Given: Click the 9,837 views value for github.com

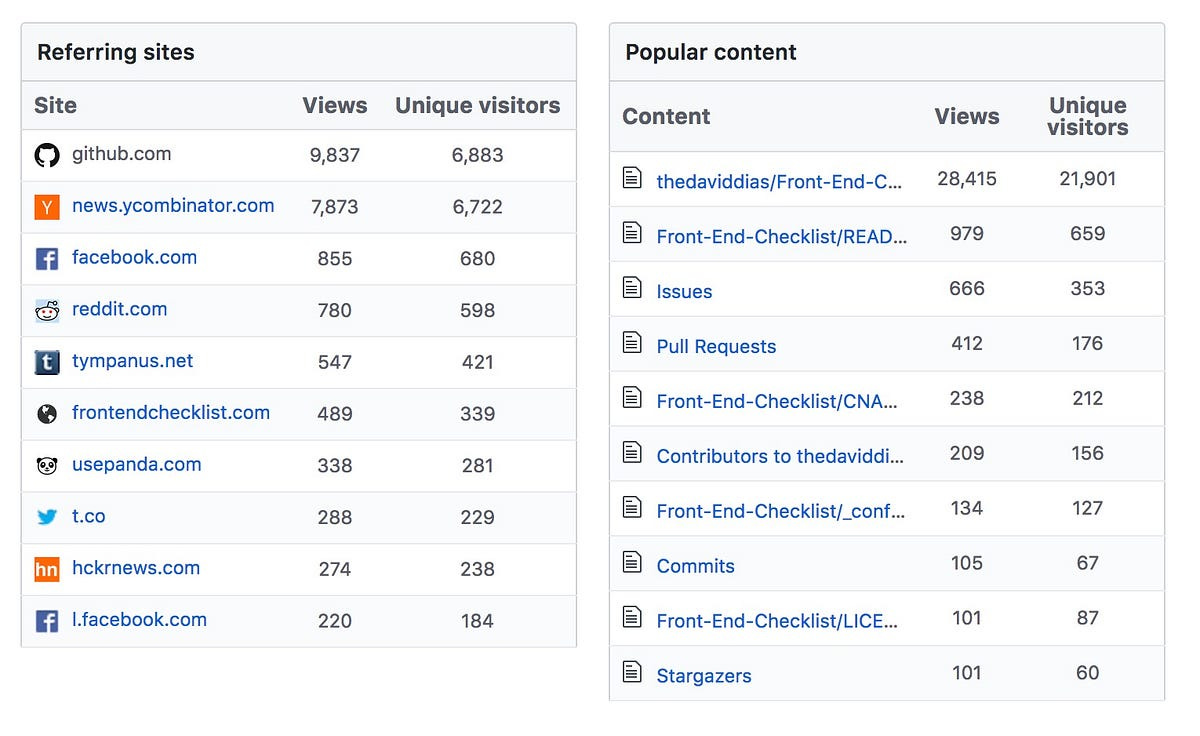Looking at the screenshot, I should pos(335,155).
